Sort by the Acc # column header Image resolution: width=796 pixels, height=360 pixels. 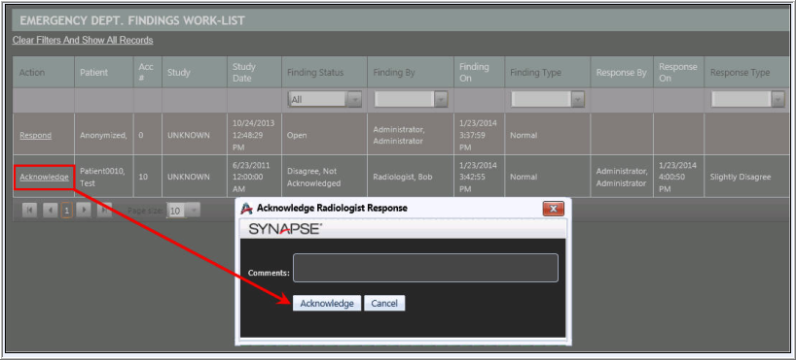(x=148, y=72)
